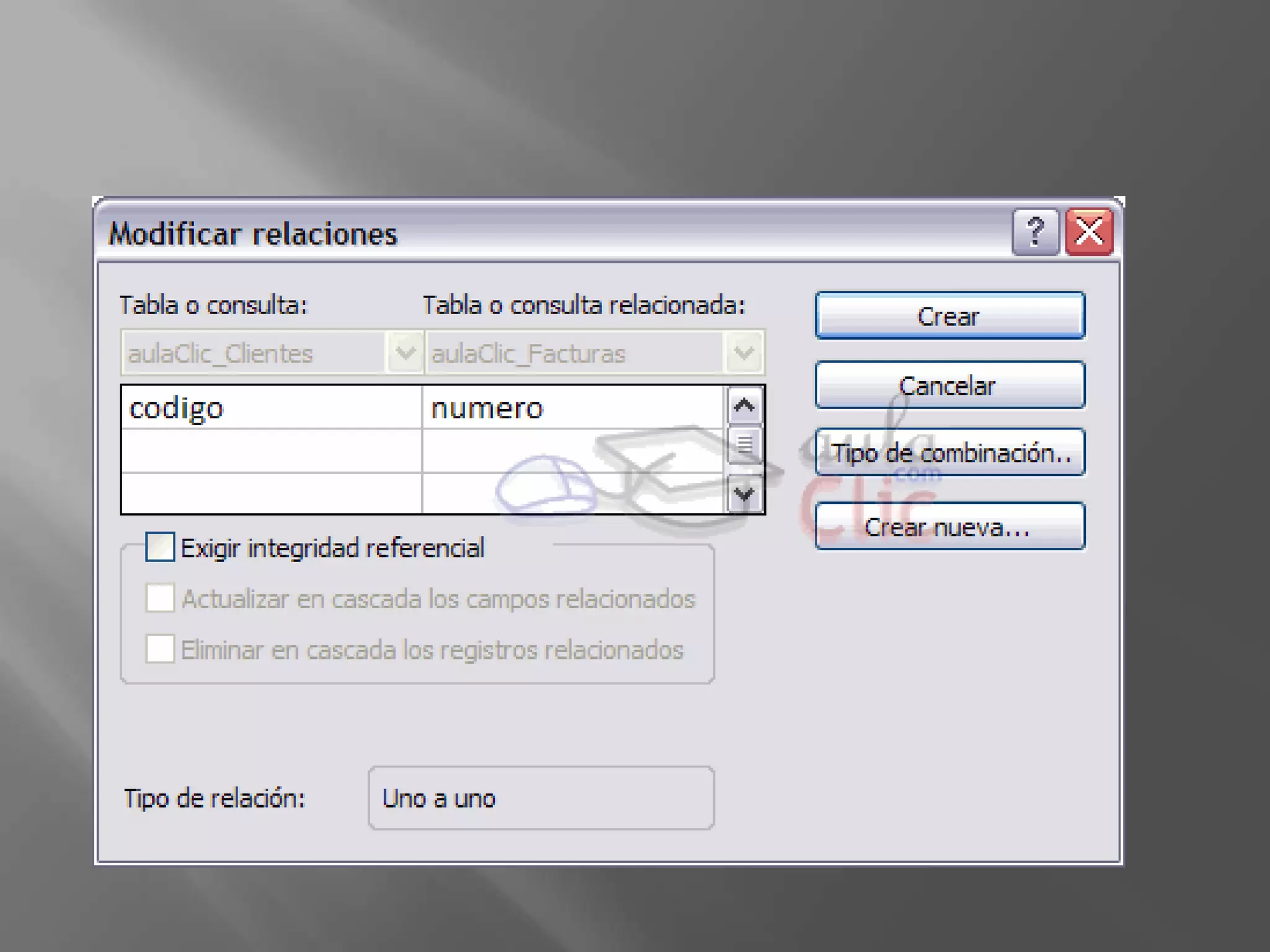
Task: Select the codigo field cell
Action: pos(272,407)
